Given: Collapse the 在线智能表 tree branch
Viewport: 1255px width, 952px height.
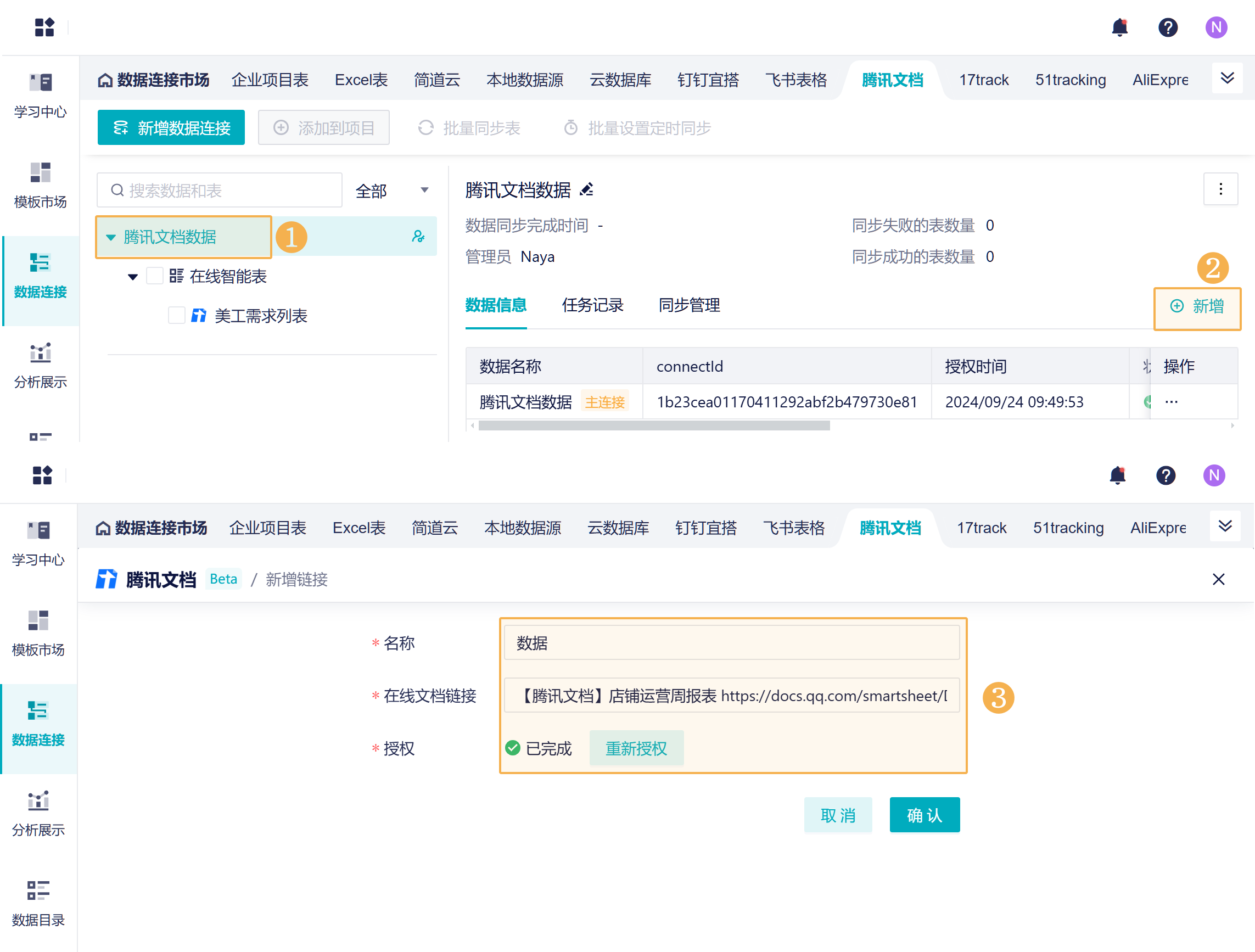Looking at the screenshot, I should pos(133,277).
